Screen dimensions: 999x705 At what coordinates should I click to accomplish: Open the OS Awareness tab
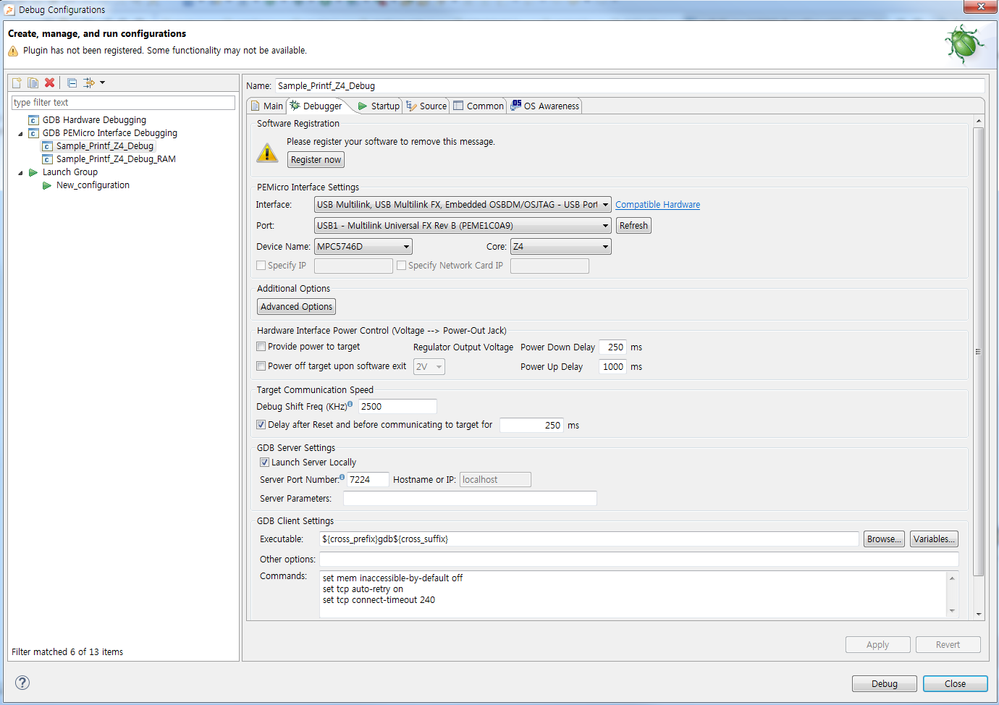click(545, 106)
